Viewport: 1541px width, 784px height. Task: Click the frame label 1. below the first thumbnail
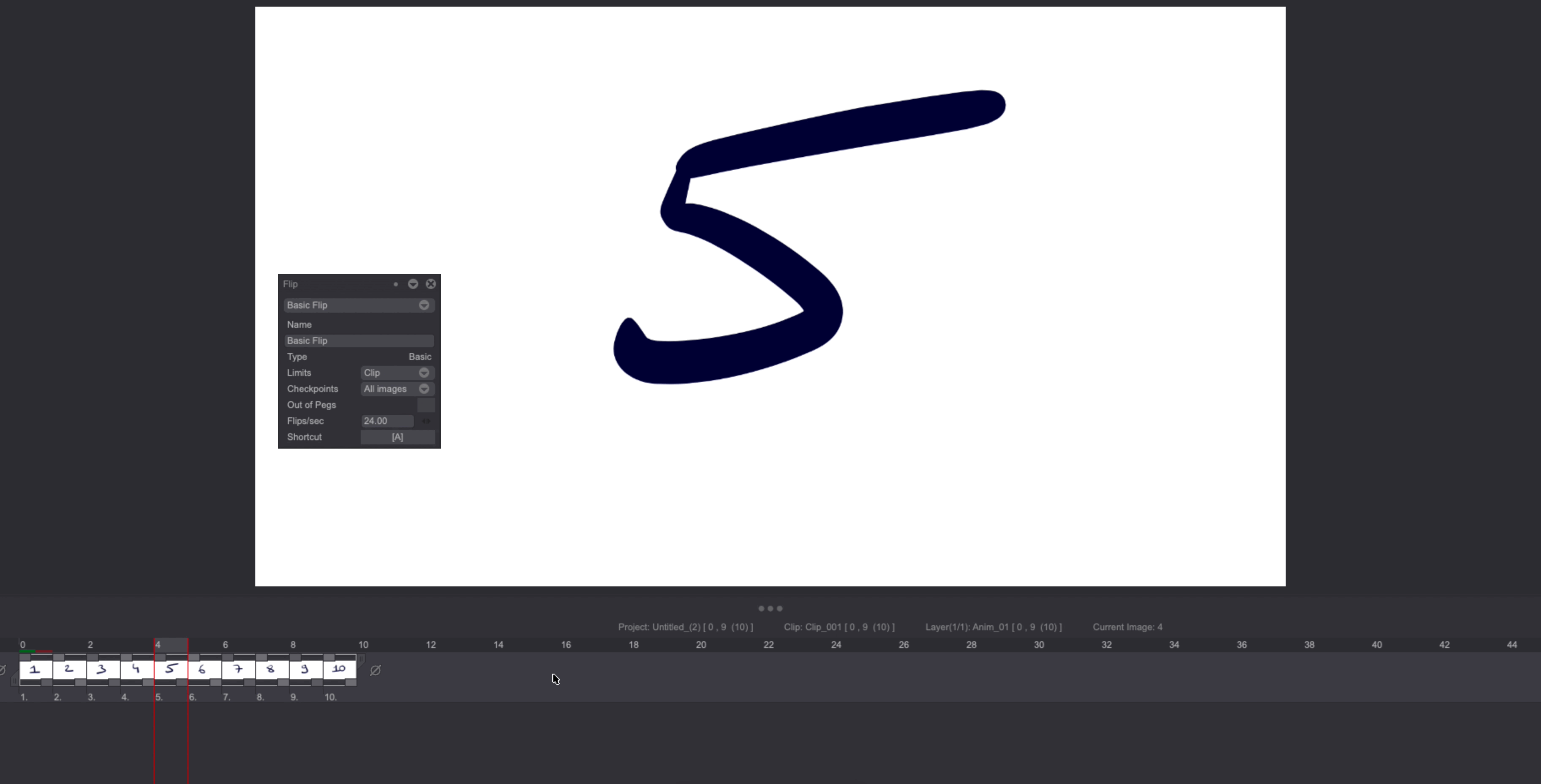pyautogui.click(x=25, y=697)
